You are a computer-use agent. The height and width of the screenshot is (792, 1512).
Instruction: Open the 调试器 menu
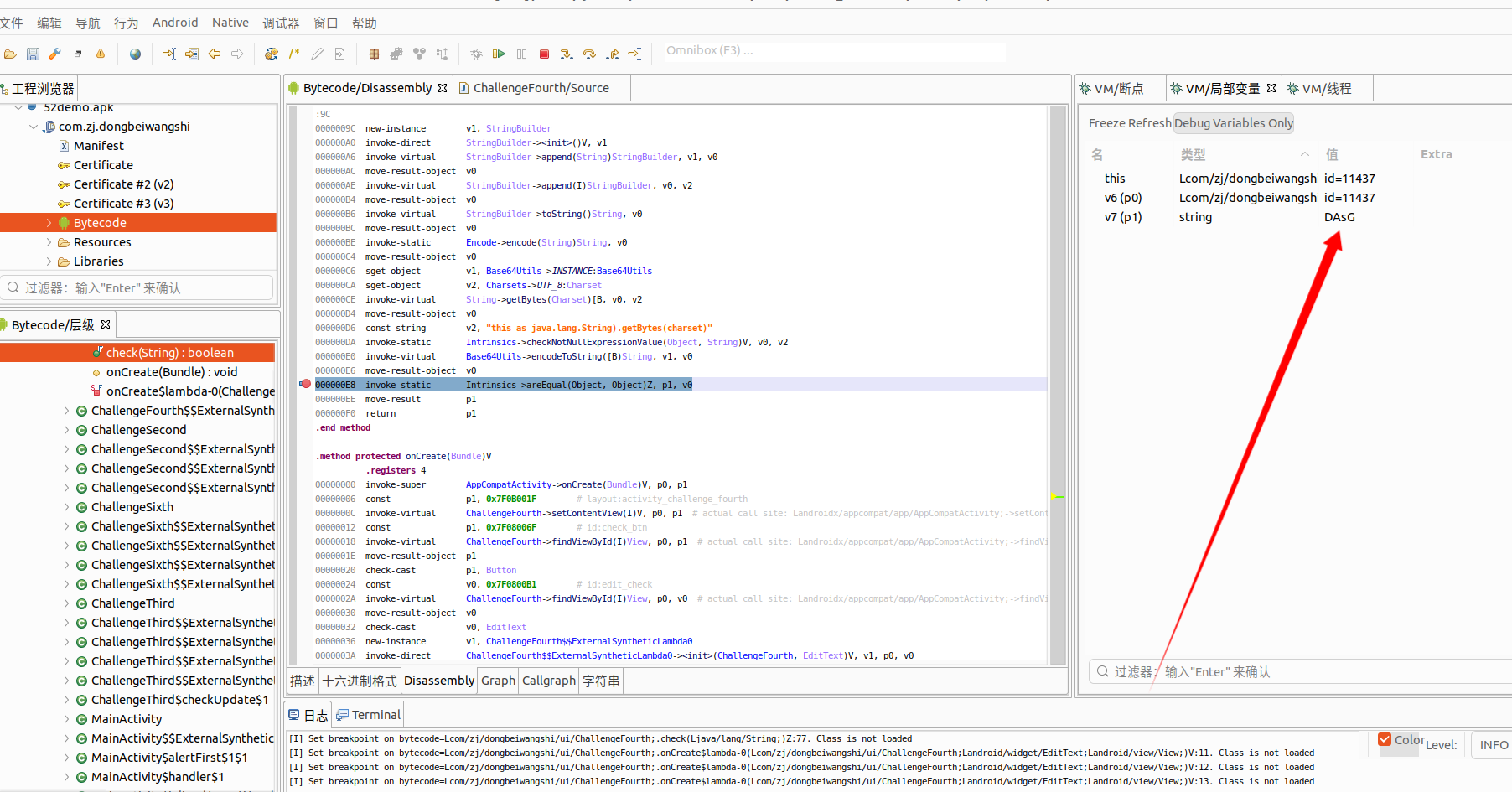point(281,23)
